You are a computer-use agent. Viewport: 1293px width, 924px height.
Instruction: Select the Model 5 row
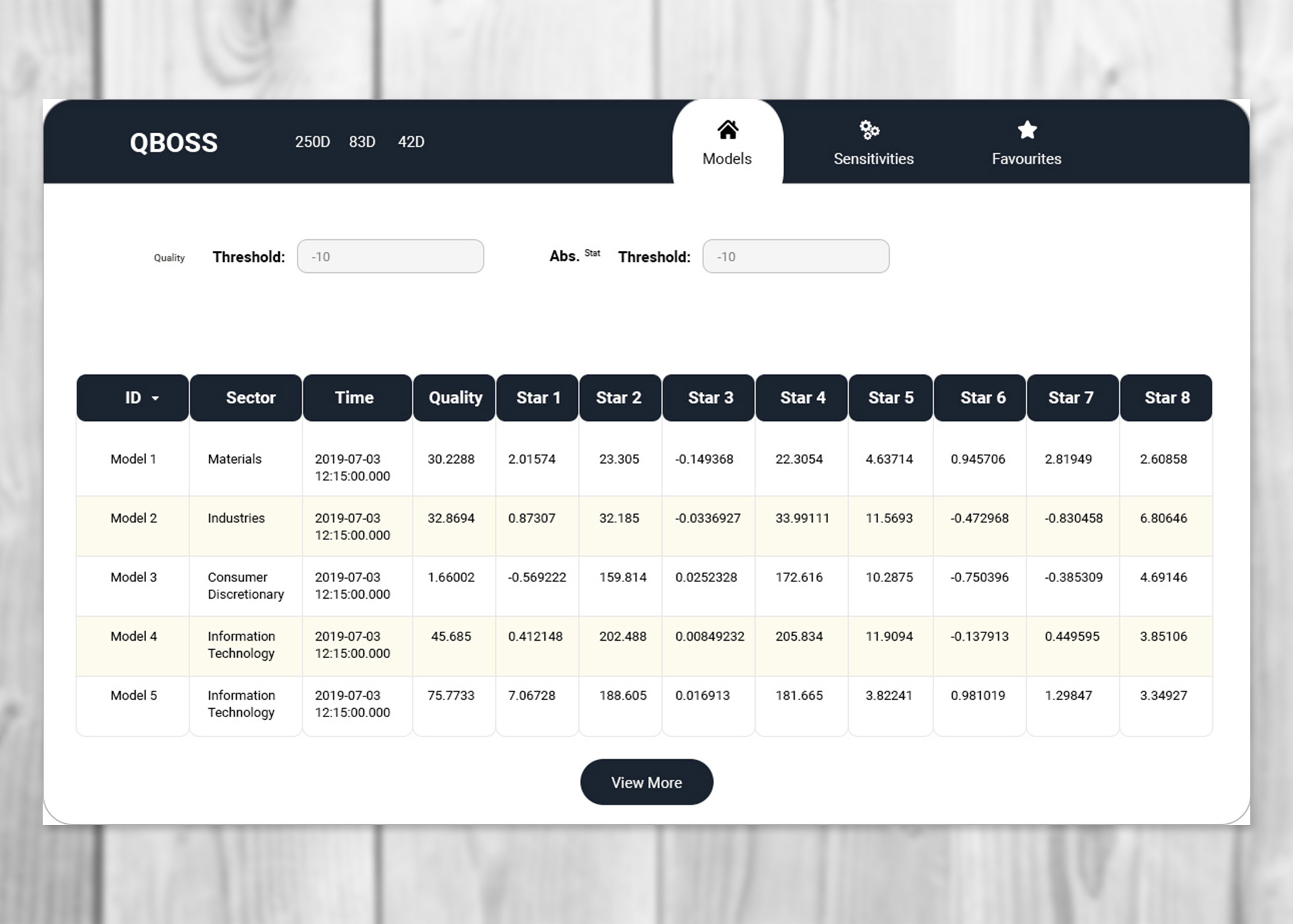pyautogui.click(x=453, y=704)
